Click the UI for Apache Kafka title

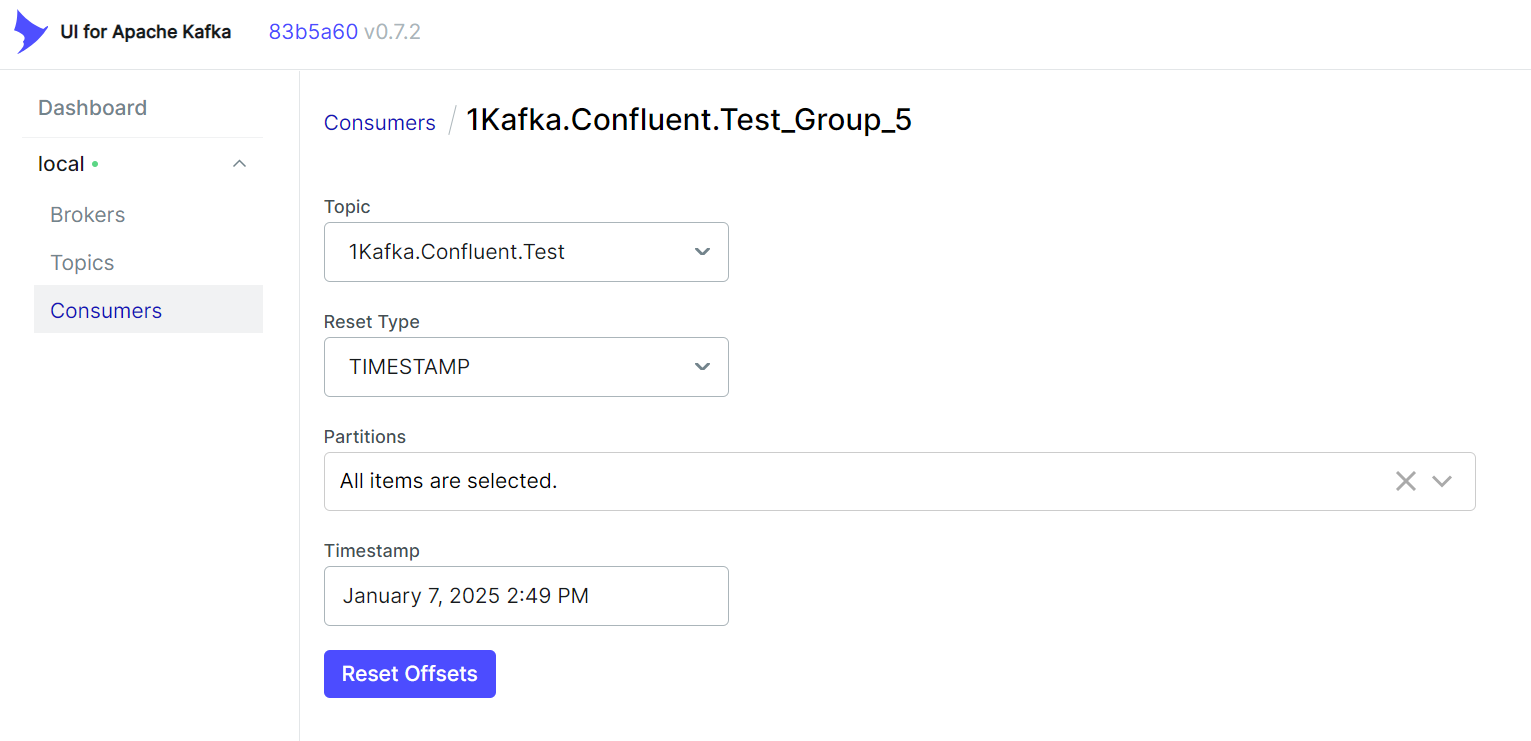pos(146,32)
